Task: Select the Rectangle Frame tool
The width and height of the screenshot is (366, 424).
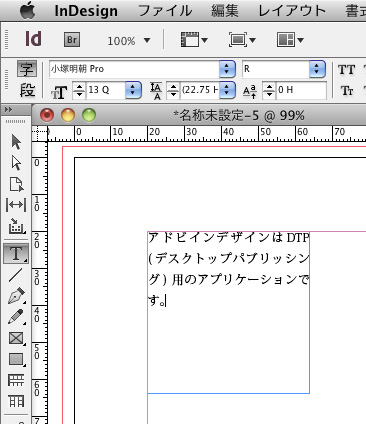Action: [16, 338]
